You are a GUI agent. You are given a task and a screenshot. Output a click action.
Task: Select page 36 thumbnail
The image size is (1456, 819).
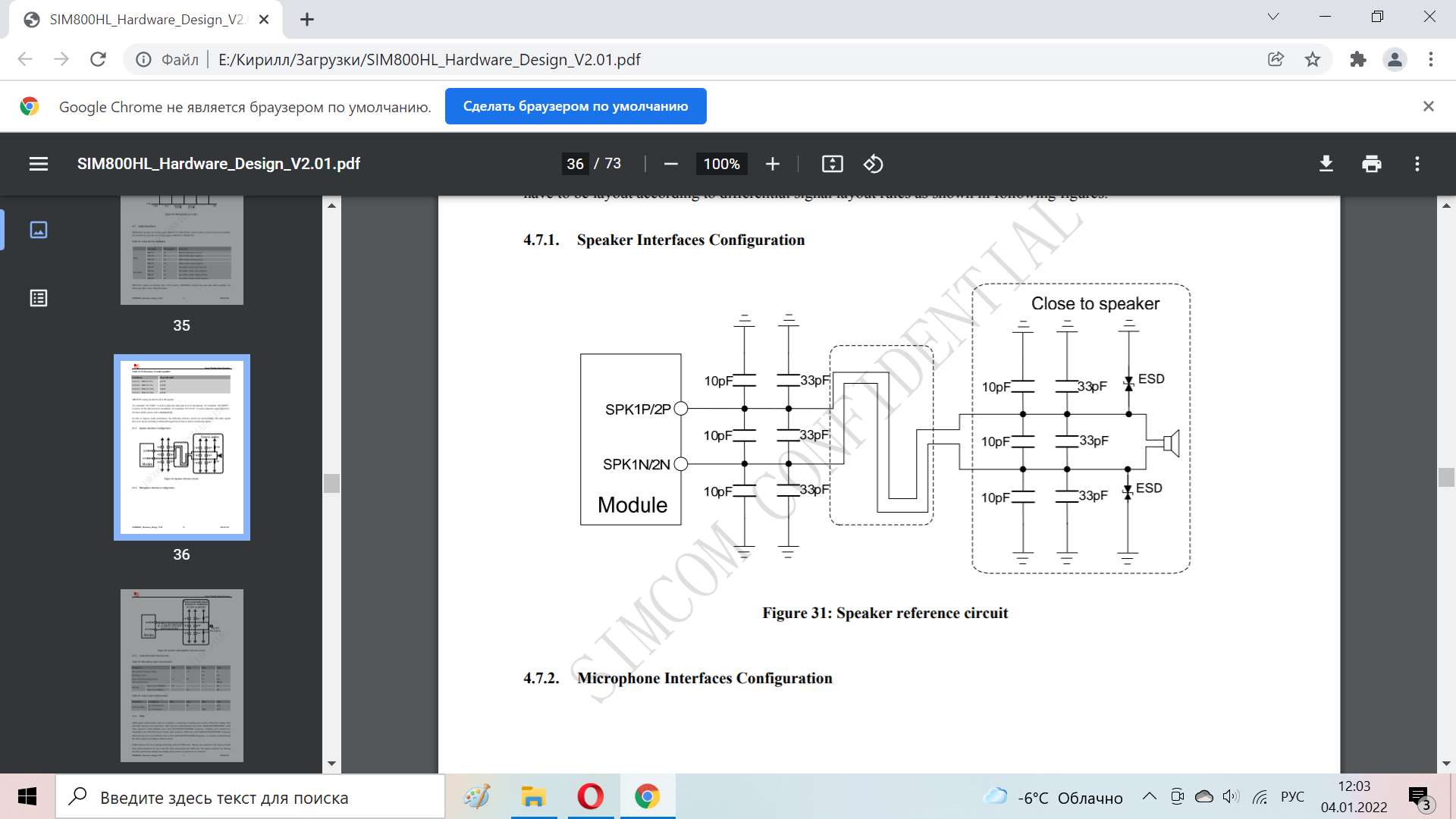click(x=182, y=447)
